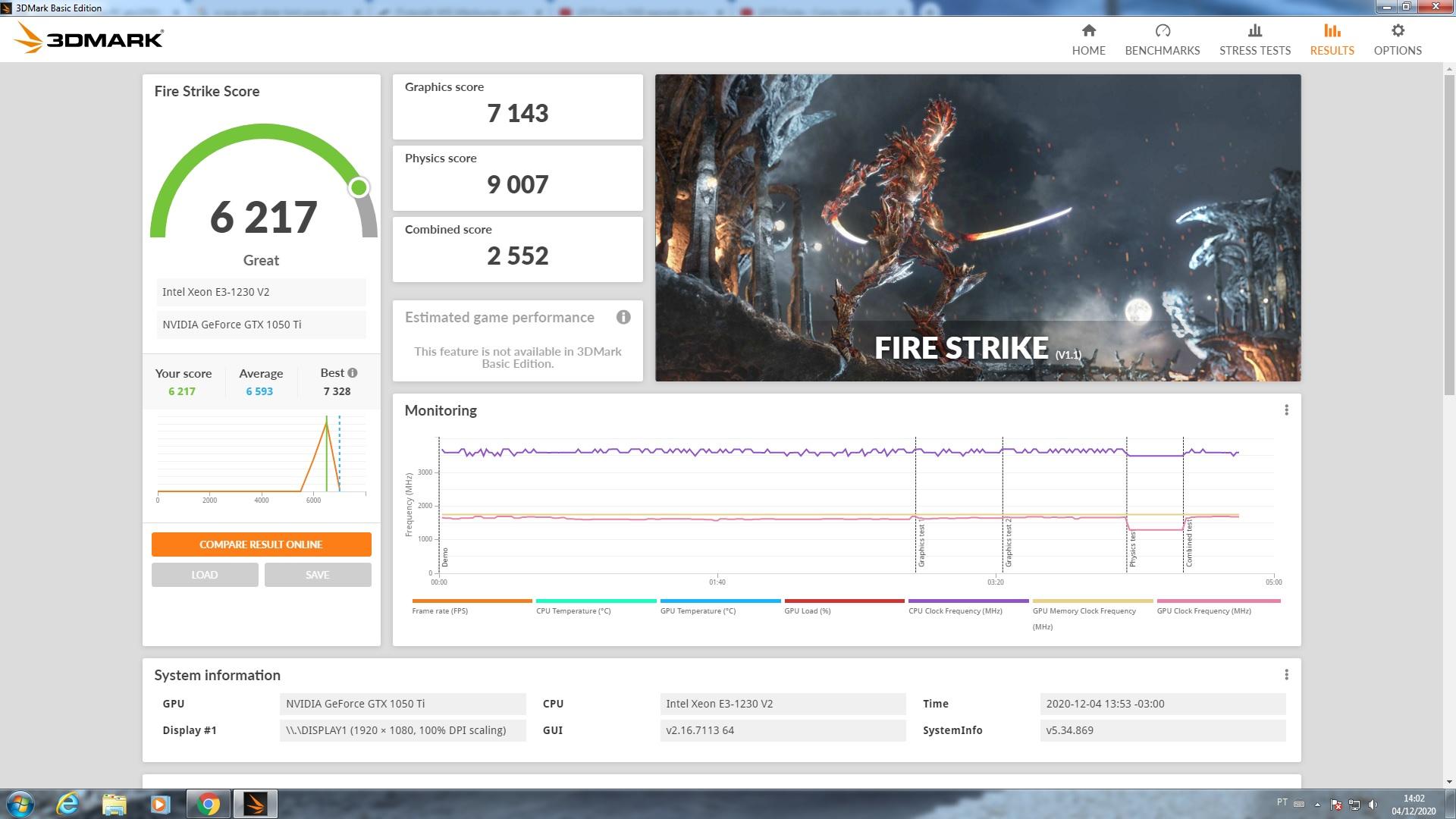Toggle GPU Clock Frequency legend series
This screenshot has width=1456, height=819.
click(x=1218, y=607)
